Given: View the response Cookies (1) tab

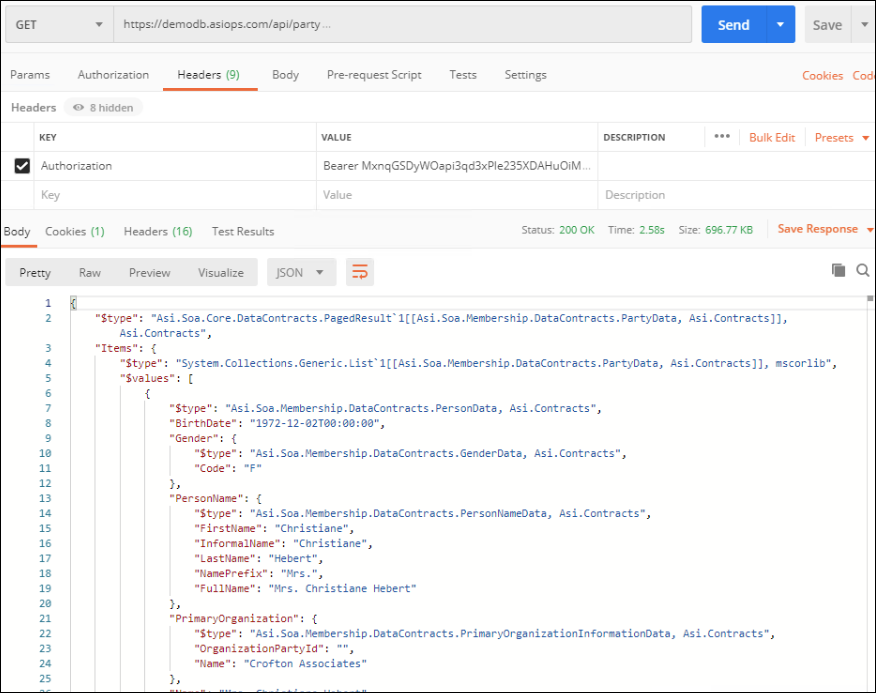Looking at the screenshot, I should tap(75, 231).
